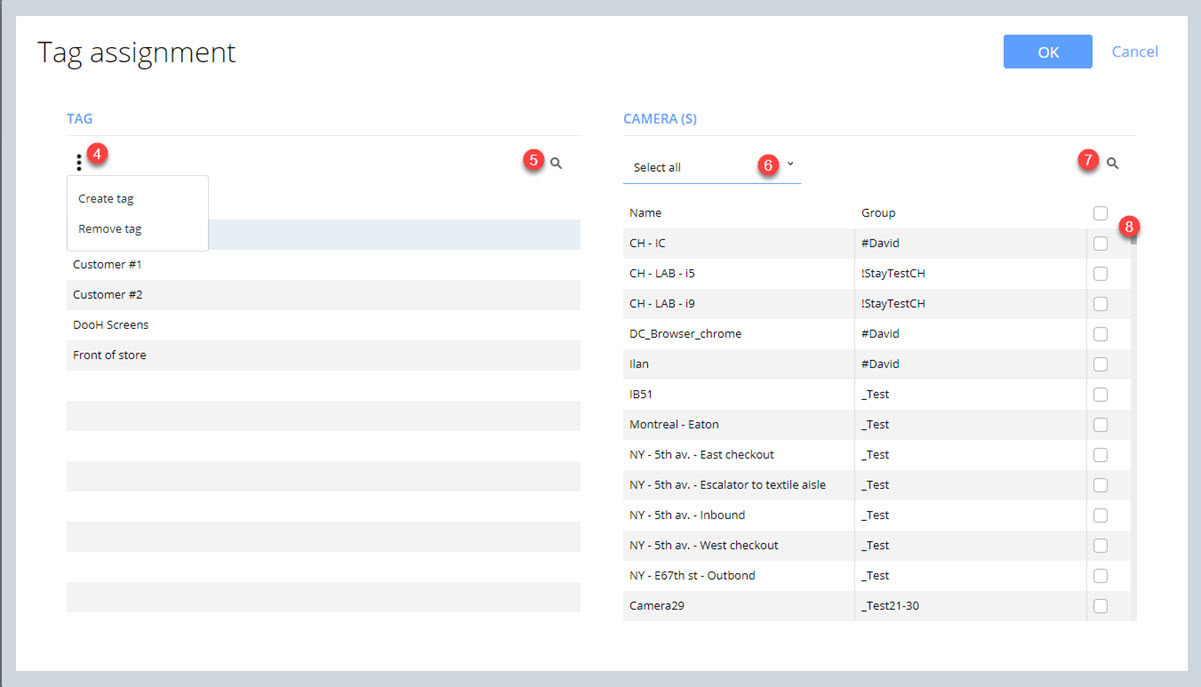
Task: Confirm with the OK button
Action: 1048,52
